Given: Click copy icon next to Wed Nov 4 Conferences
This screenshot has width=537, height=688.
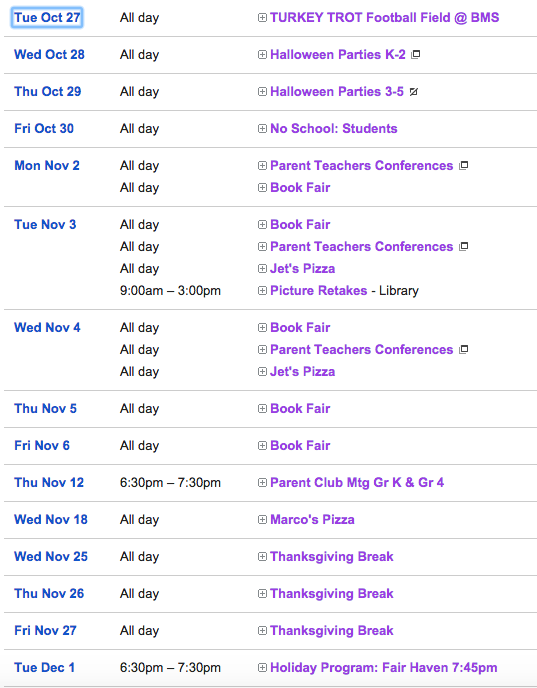Looking at the screenshot, I should [x=463, y=350].
